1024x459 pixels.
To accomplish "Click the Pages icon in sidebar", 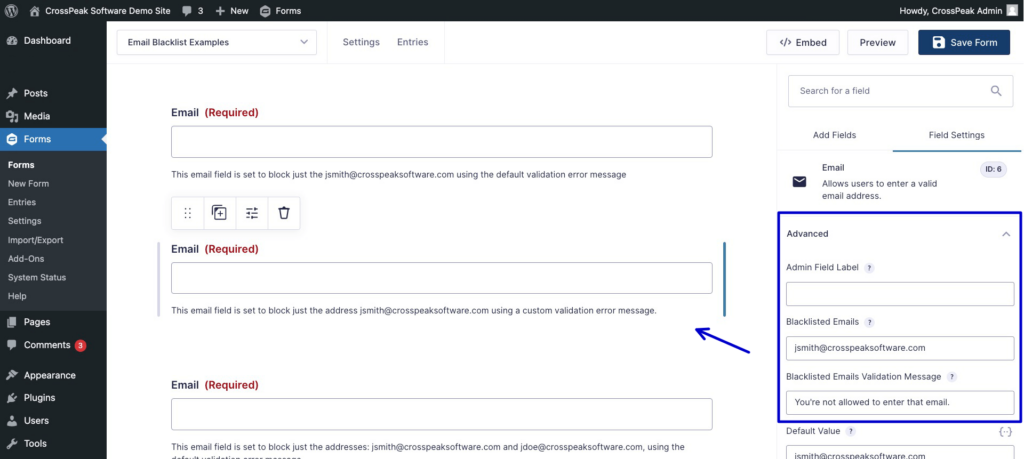I will point(12,322).
